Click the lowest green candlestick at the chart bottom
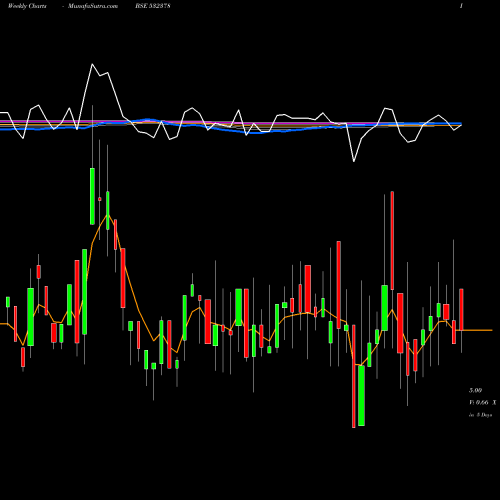Screen dimensions: 500x500 361,395
